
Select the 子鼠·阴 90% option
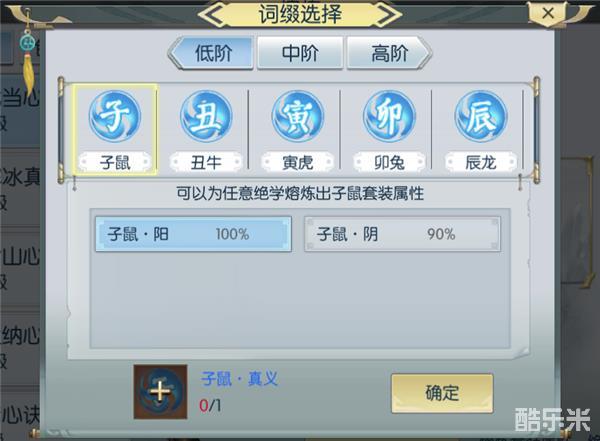[x=402, y=234]
